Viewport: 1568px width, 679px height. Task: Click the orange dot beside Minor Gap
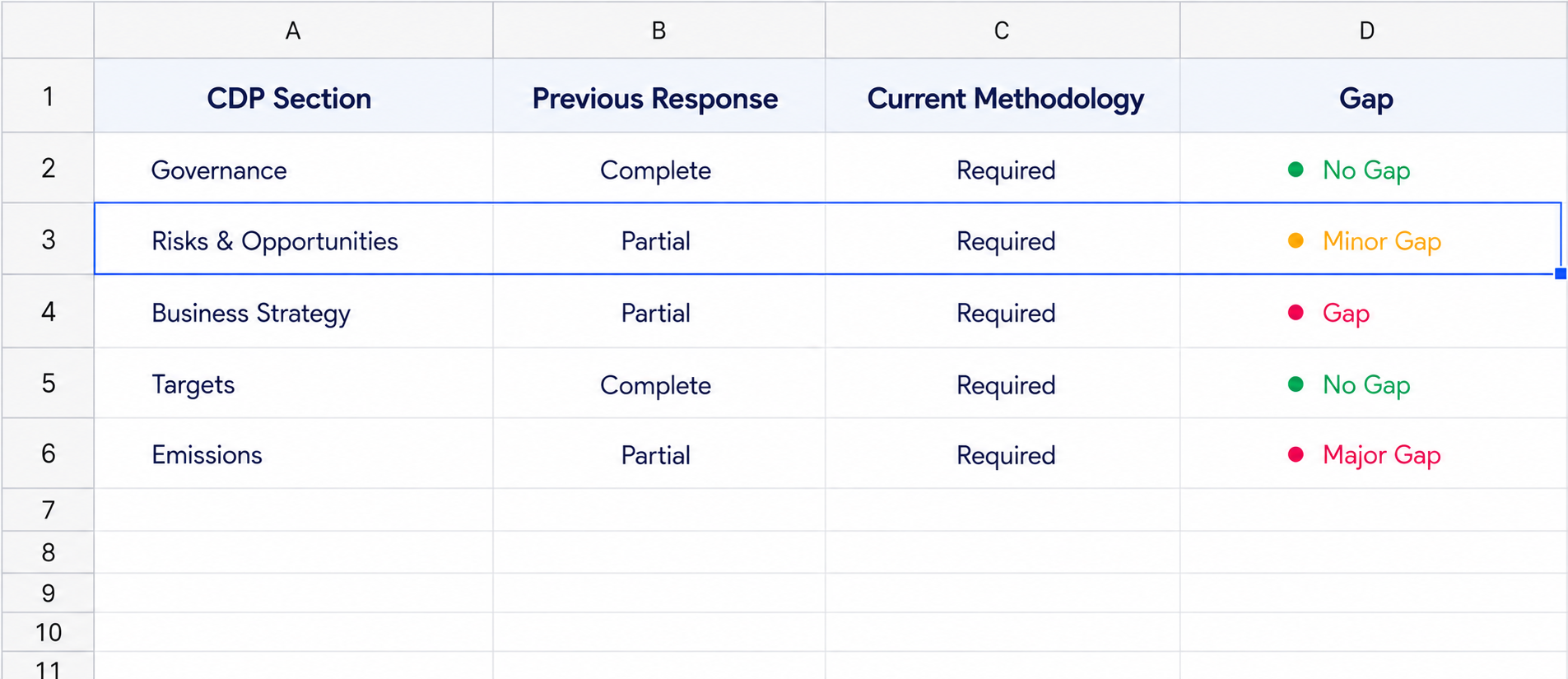(1295, 240)
